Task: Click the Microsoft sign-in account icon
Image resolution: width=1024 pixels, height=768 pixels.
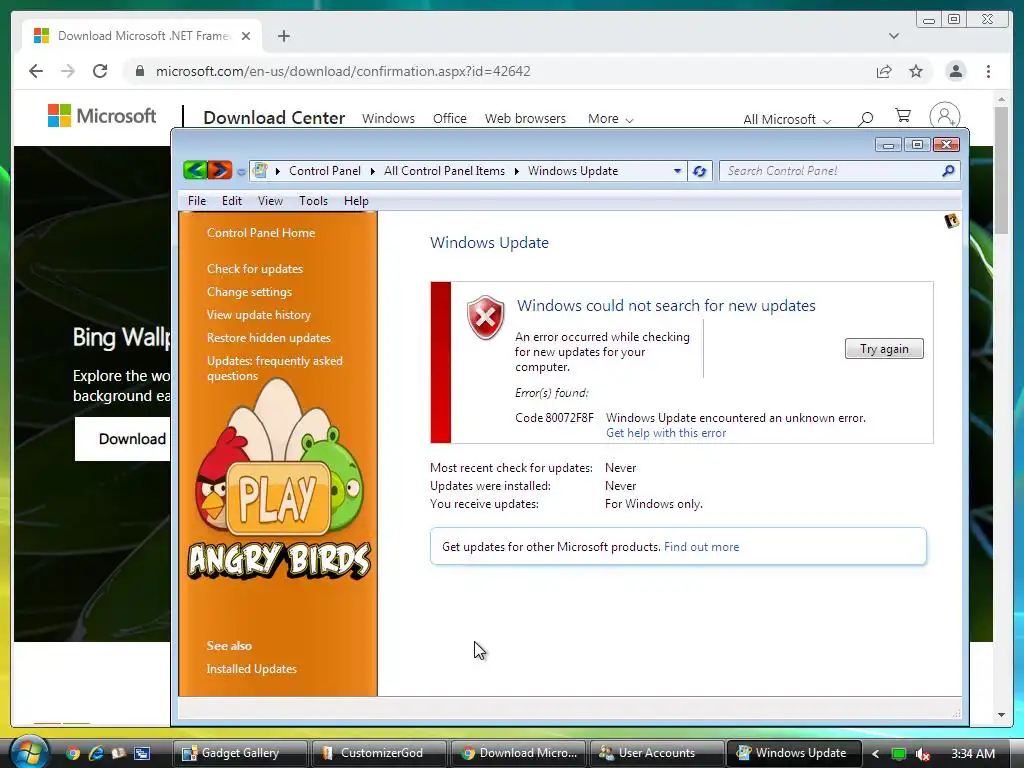Action: [x=944, y=116]
